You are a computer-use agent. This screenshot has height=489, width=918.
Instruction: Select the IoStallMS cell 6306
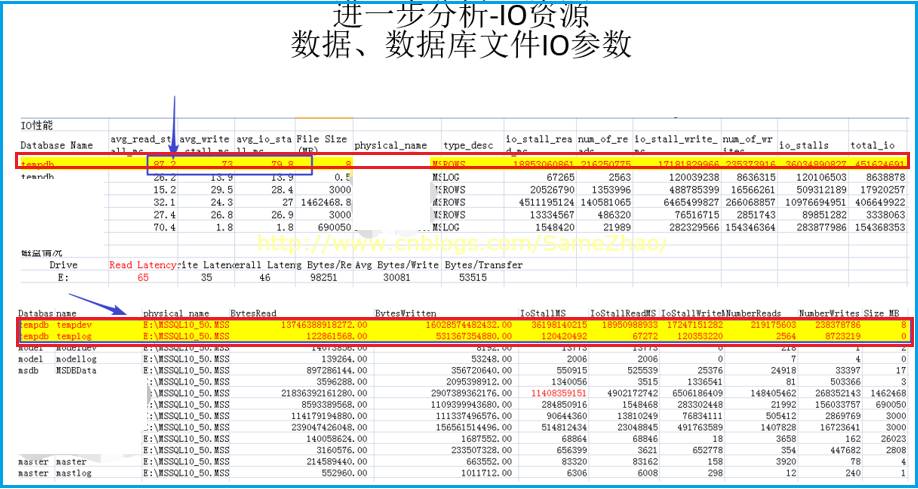coord(575,473)
